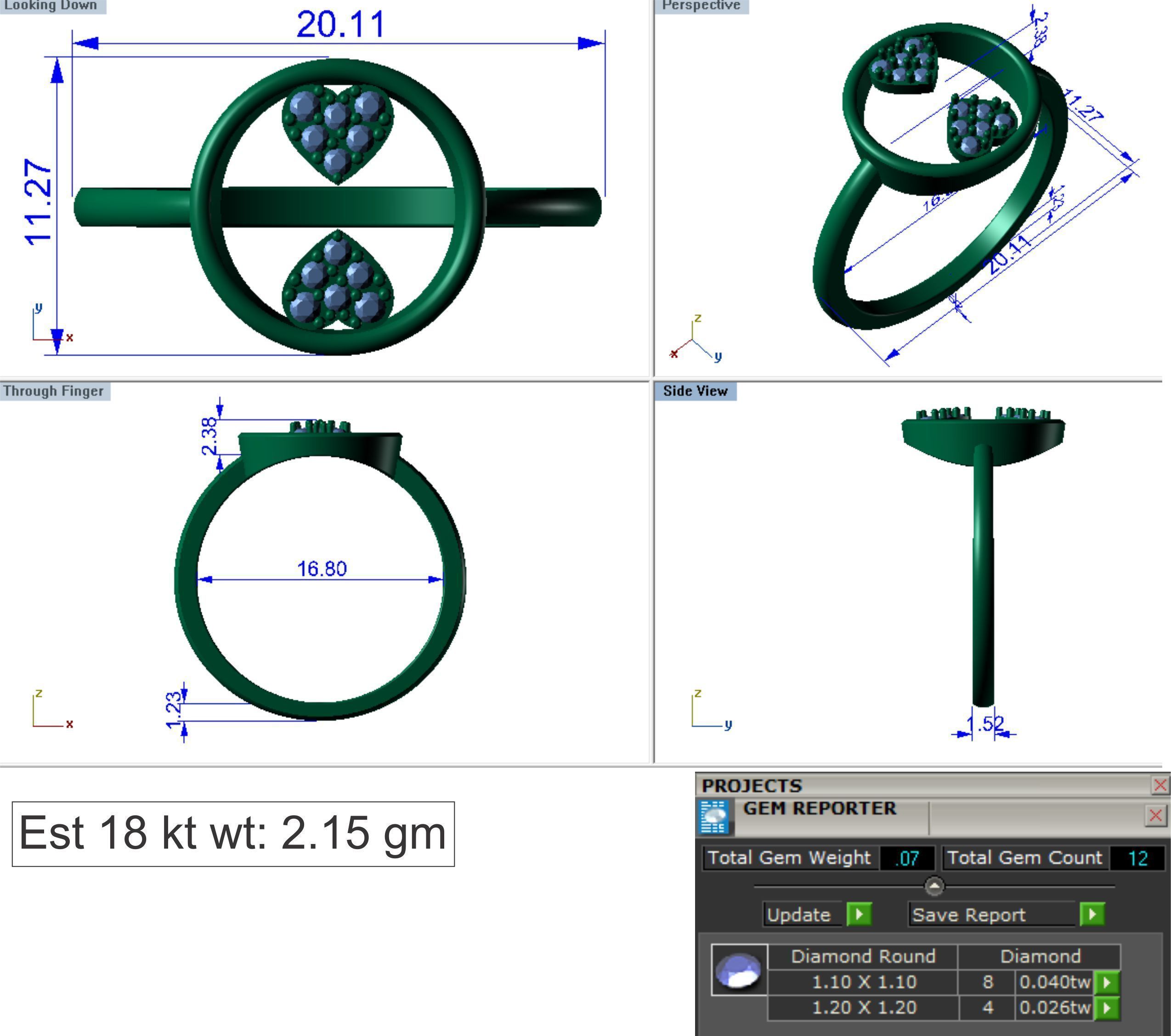Close the Gem Reporter panel
Viewport: 1171px width, 1036px height.
pyautogui.click(x=1155, y=816)
